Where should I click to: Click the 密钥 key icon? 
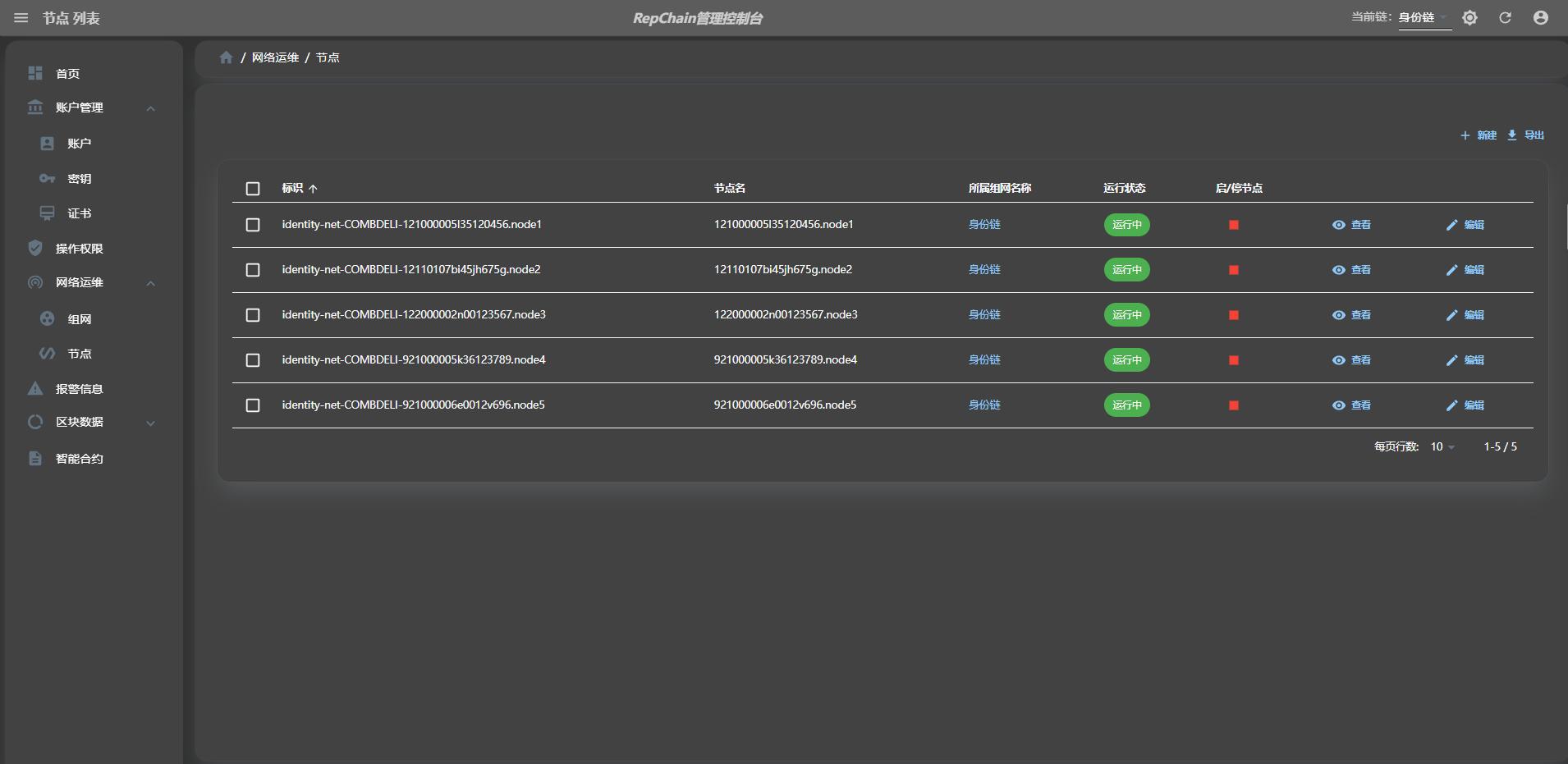coord(48,178)
